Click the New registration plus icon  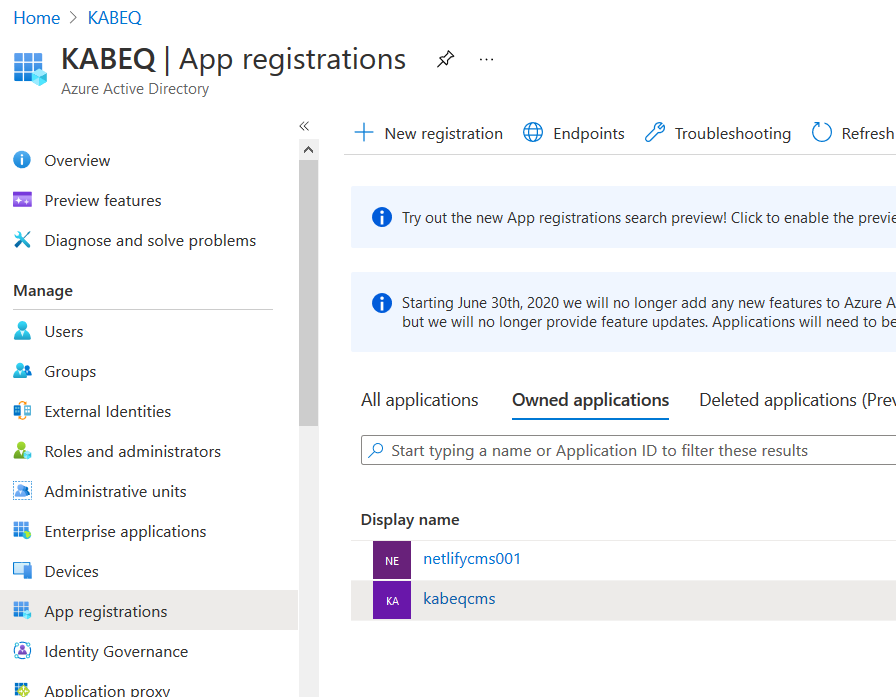364,133
